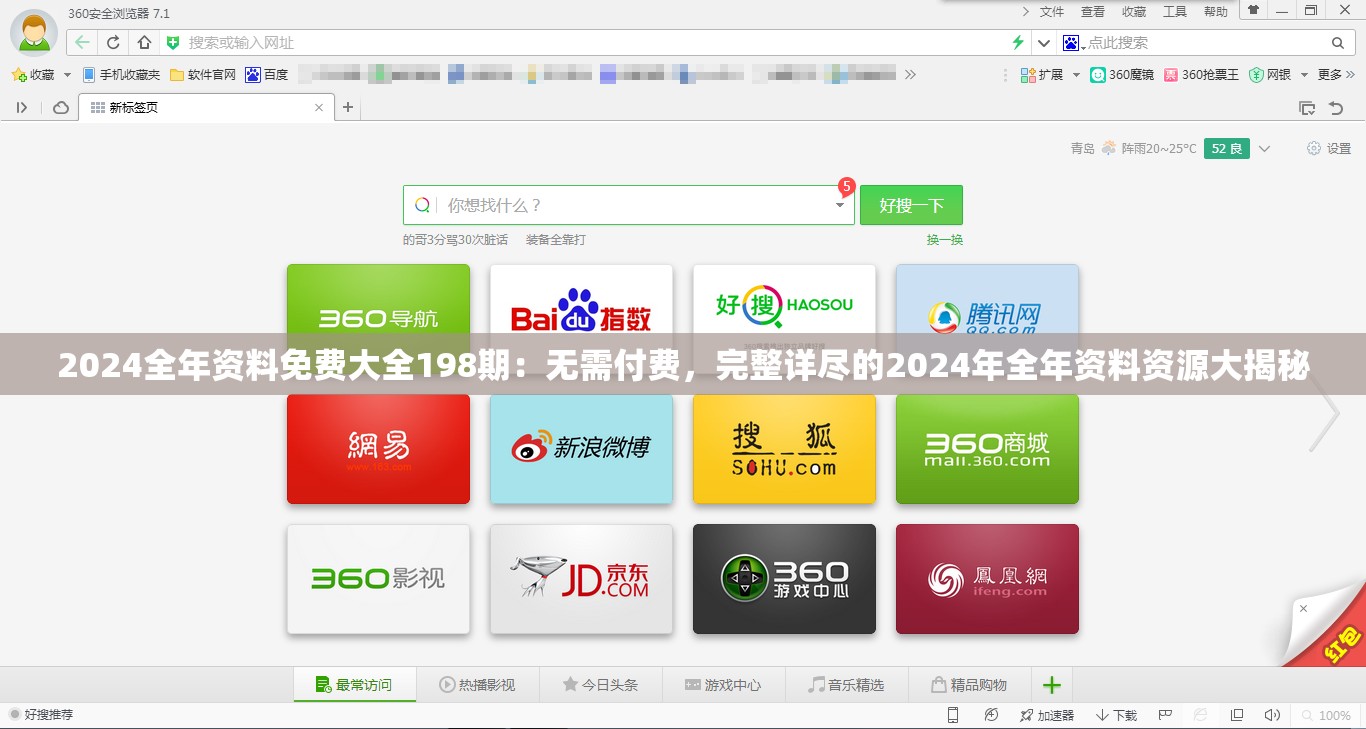1366x729 pixels.
Task: Open the 装备全靠打 link
Action: (x=556, y=240)
